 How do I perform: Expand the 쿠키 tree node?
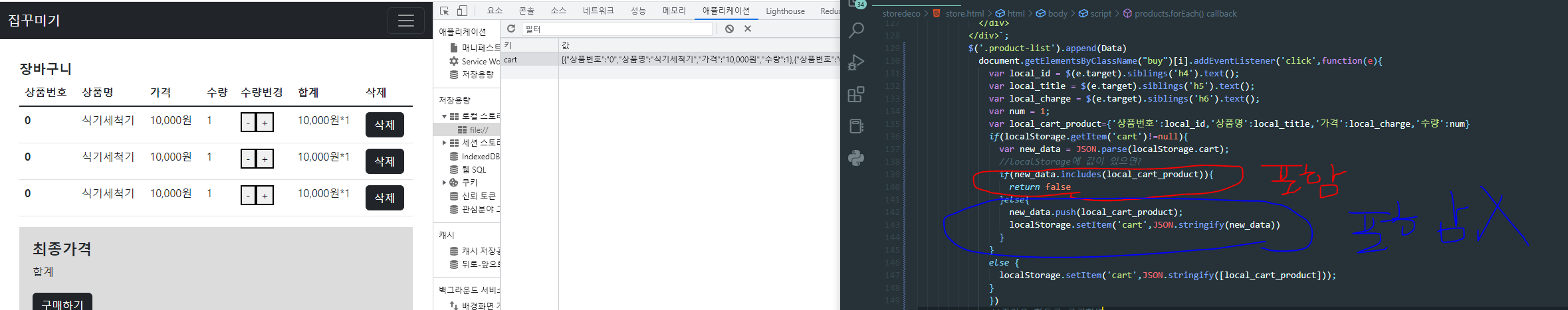click(x=444, y=183)
